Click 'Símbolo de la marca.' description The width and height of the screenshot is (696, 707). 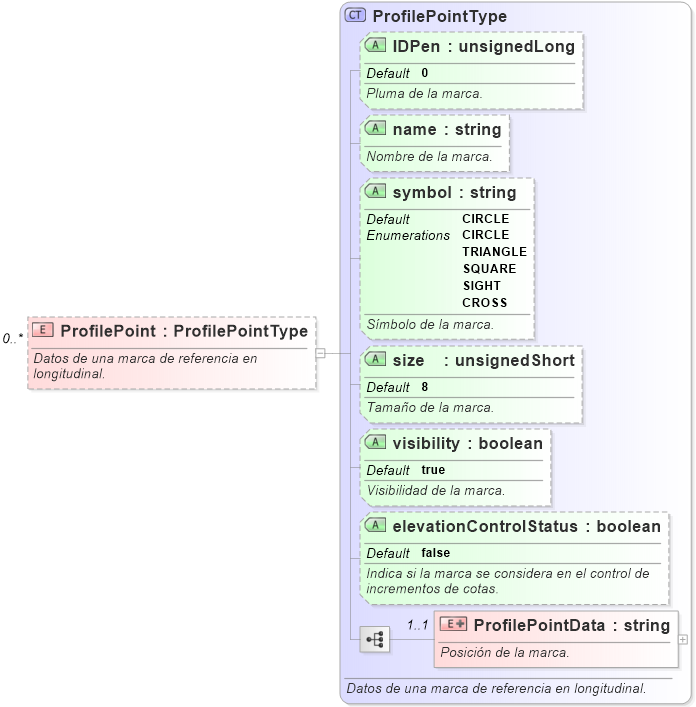[x=430, y=324]
